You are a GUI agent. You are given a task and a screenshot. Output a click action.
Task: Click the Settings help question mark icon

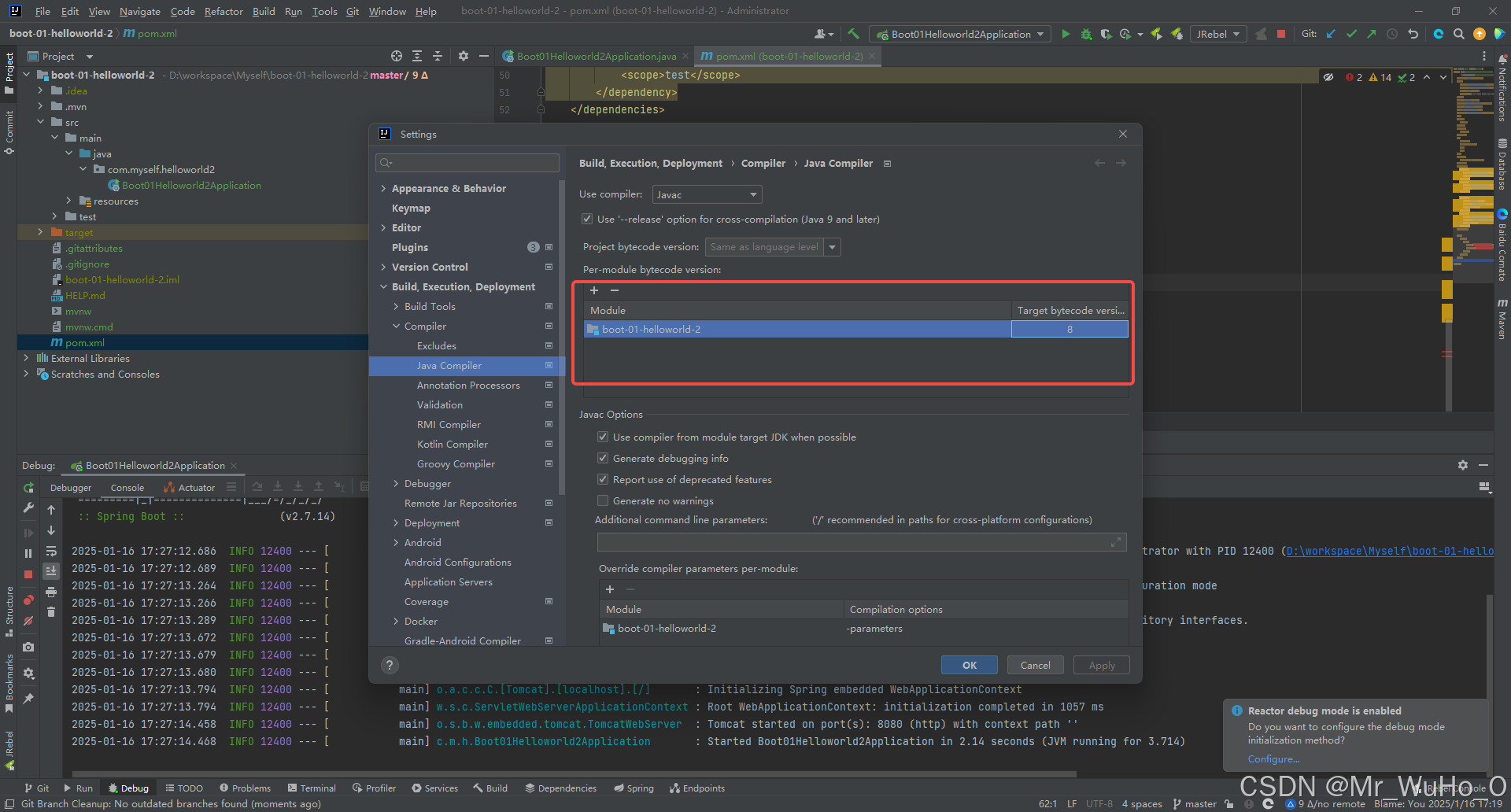pyautogui.click(x=390, y=665)
